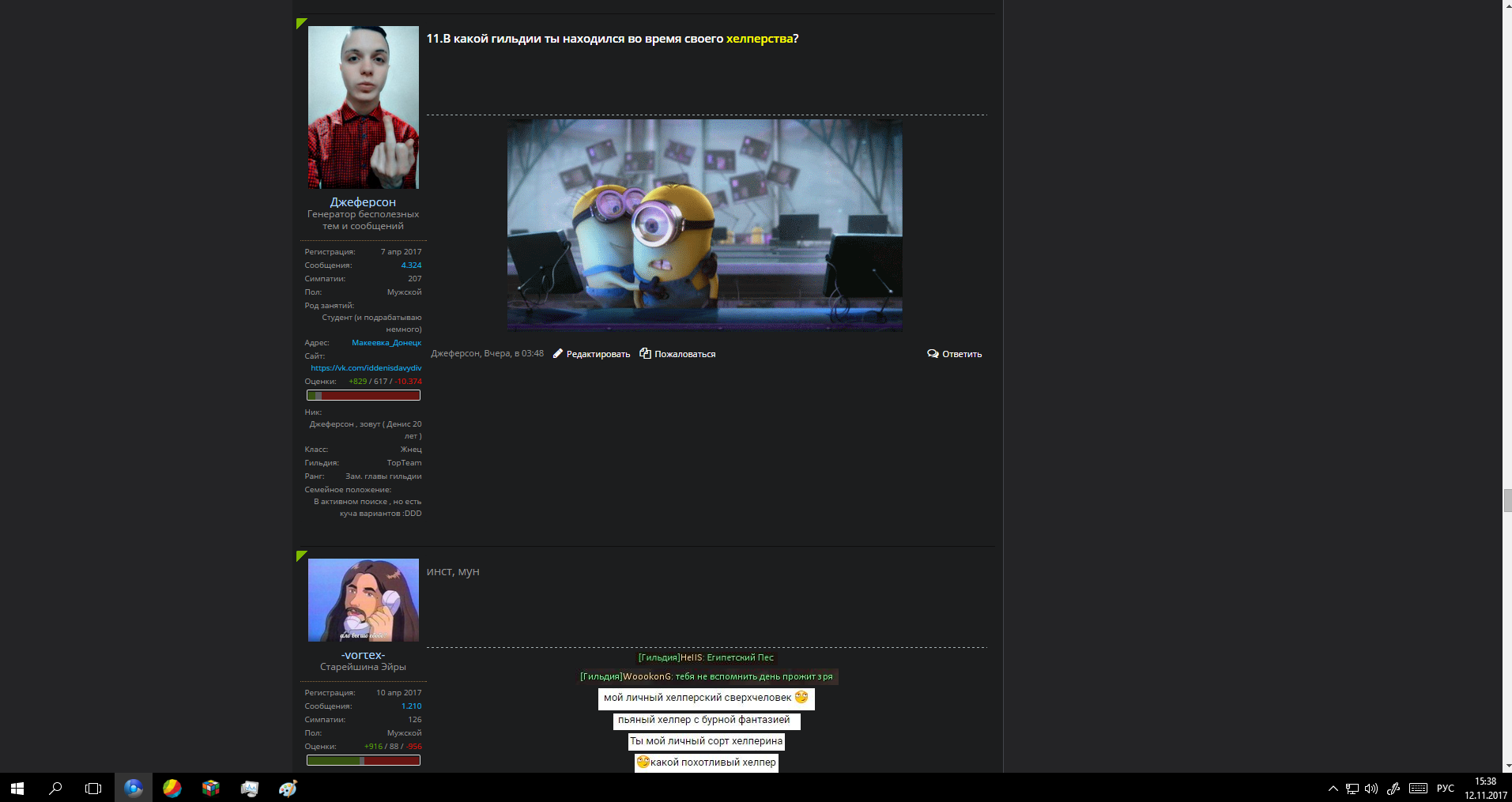The height and width of the screenshot is (802, 1512).
Task: Open Джеферсон message count 4.324
Action: pyautogui.click(x=411, y=265)
